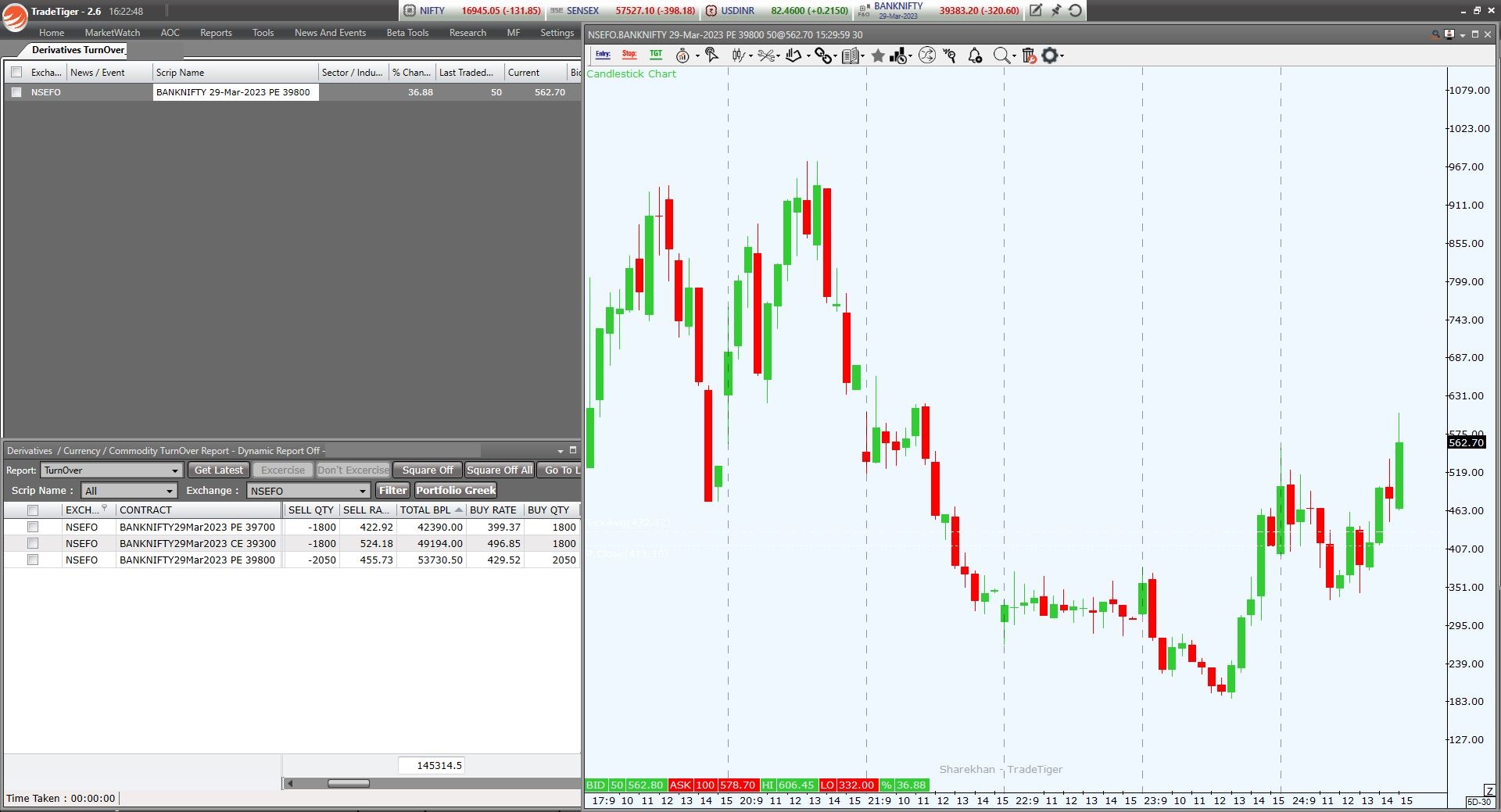Image resolution: width=1501 pixels, height=812 pixels.
Task: Add an alert with bell icon
Action: click(x=975, y=55)
